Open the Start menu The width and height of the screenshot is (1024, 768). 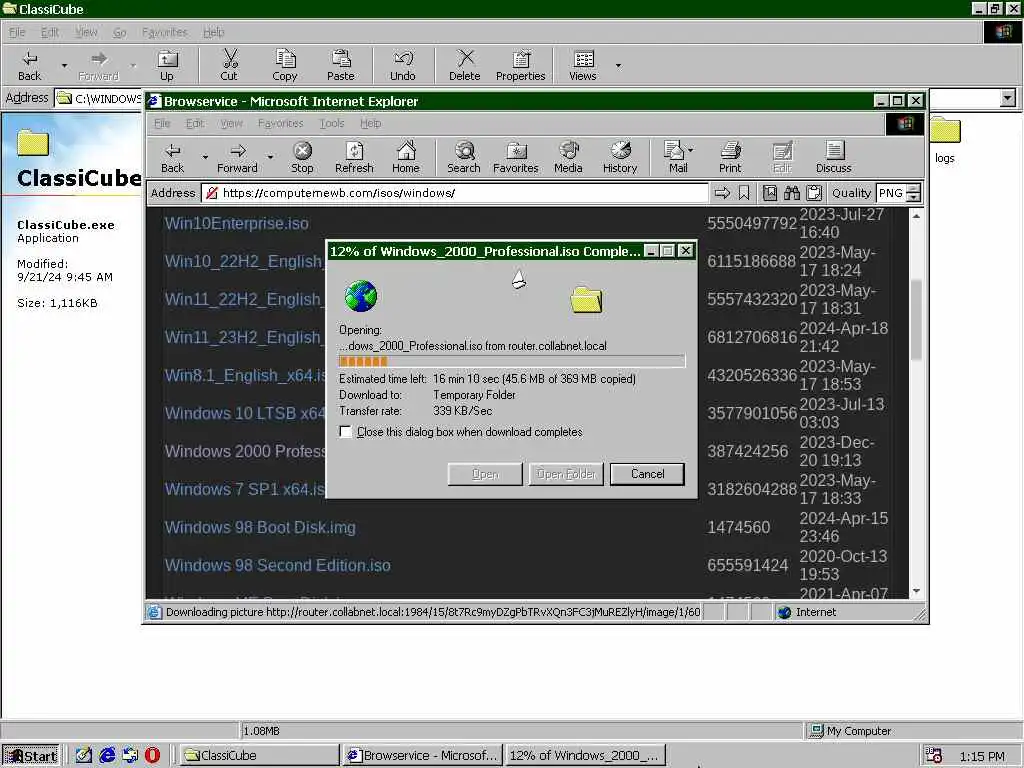(30, 756)
